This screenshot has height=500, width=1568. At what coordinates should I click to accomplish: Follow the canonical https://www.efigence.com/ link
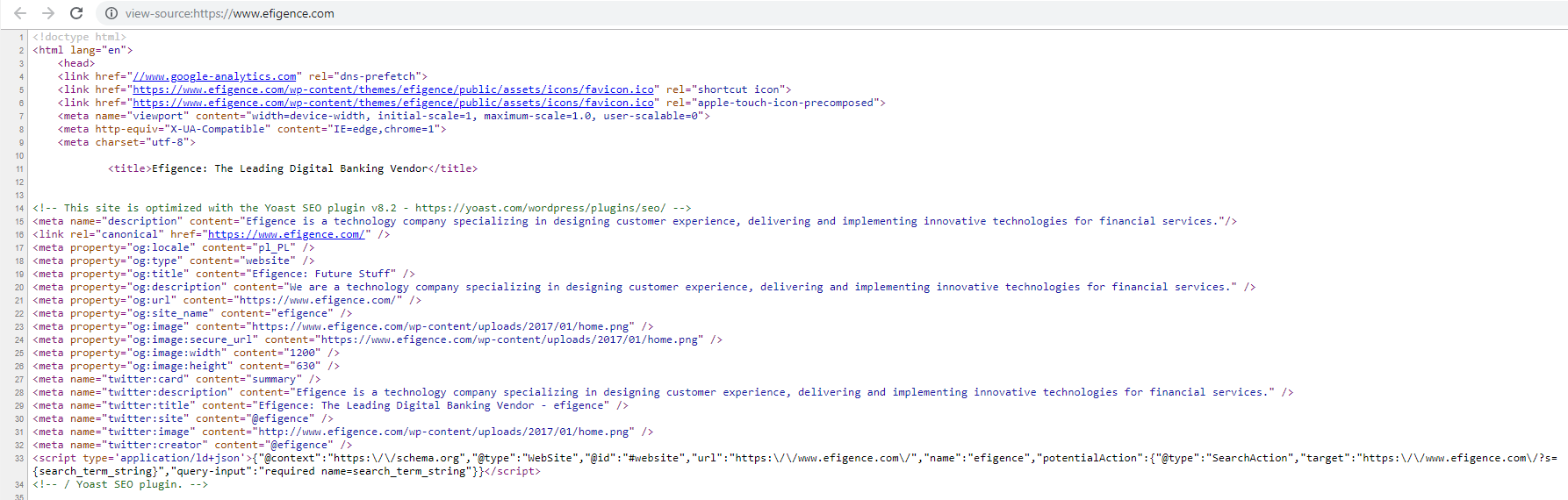point(286,234)
